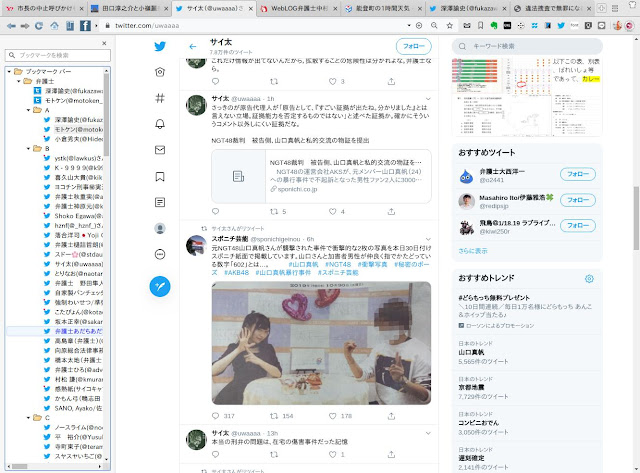Screen dimensions: 640x473
Task: Open the dropdown chevron on the NGT48裁判 tweet
Action: point(428,99)
